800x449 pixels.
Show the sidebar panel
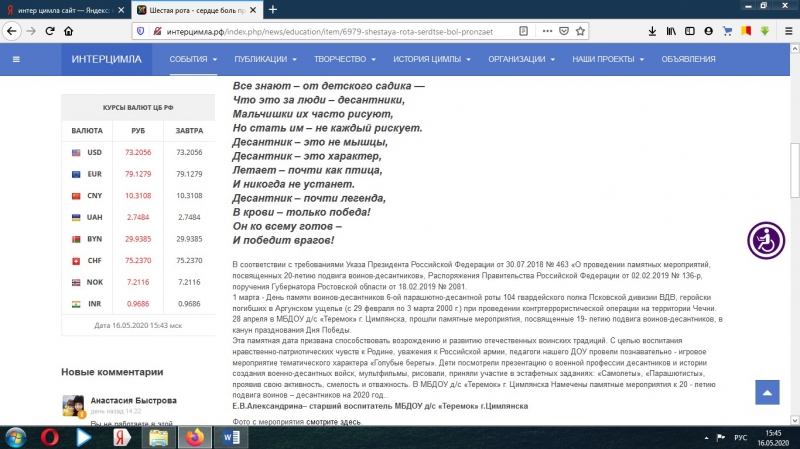[x=689, y=31]
